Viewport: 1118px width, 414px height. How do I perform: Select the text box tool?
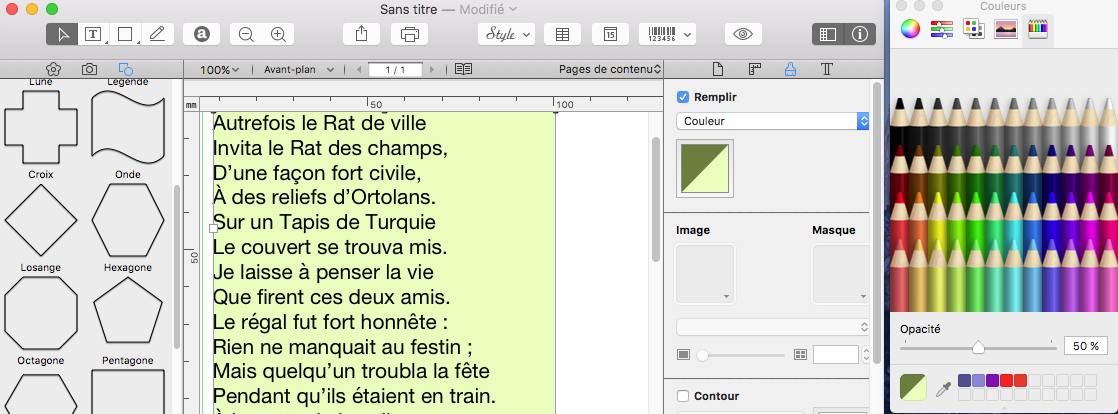94,34
